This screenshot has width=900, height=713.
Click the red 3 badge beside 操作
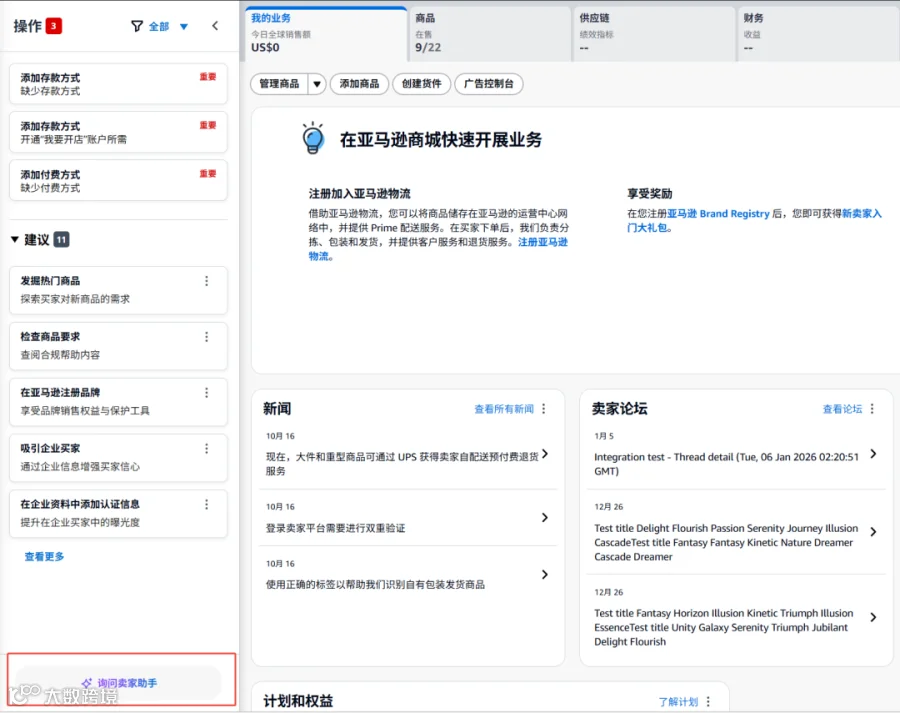pos(53,26)
